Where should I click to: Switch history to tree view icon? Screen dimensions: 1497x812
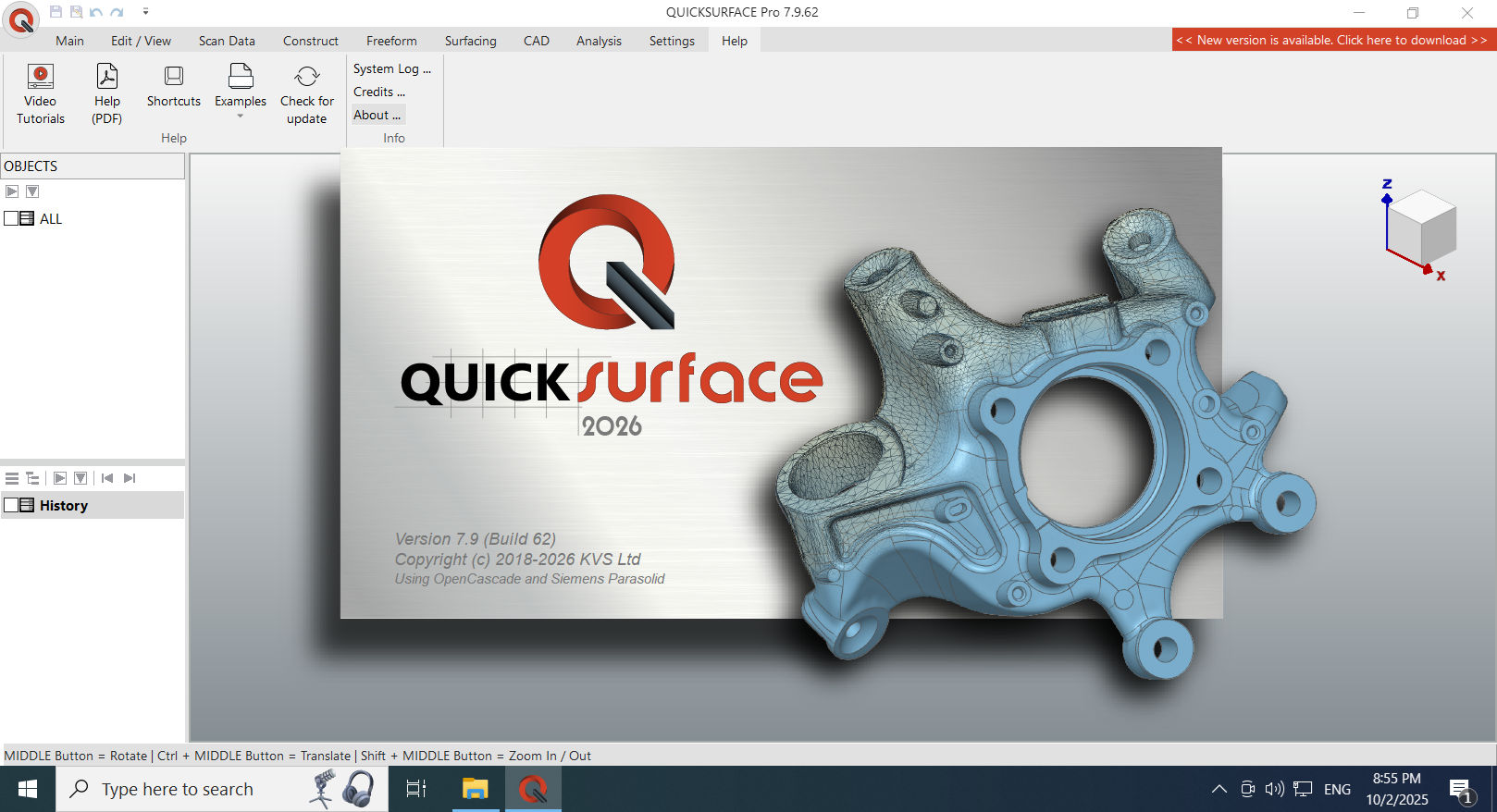[32, 478]
